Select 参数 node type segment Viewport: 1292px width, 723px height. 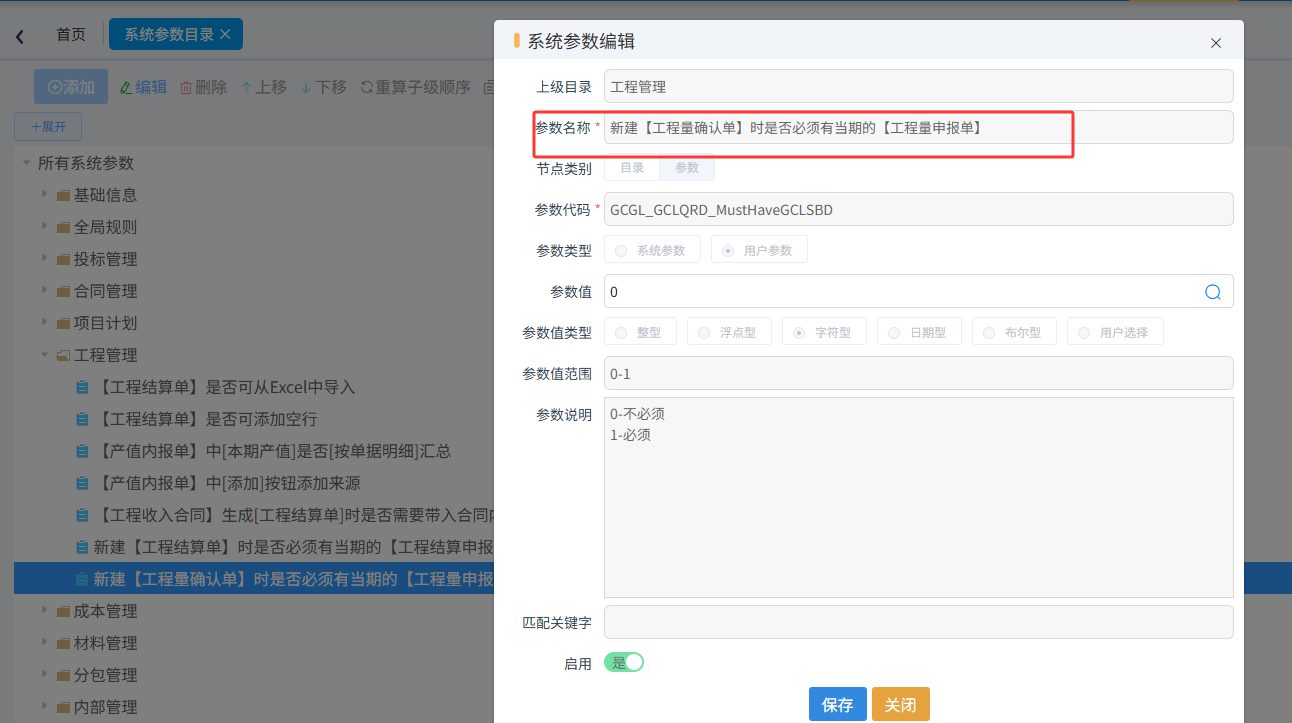(x=687, y=168)
